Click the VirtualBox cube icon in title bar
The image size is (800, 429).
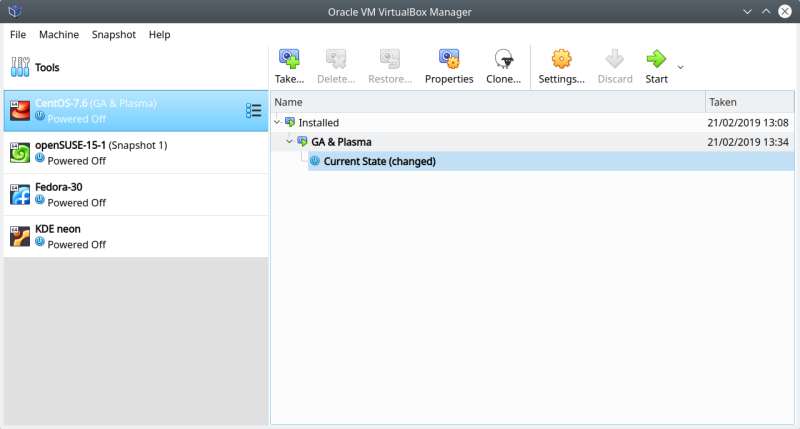[15, 11]
